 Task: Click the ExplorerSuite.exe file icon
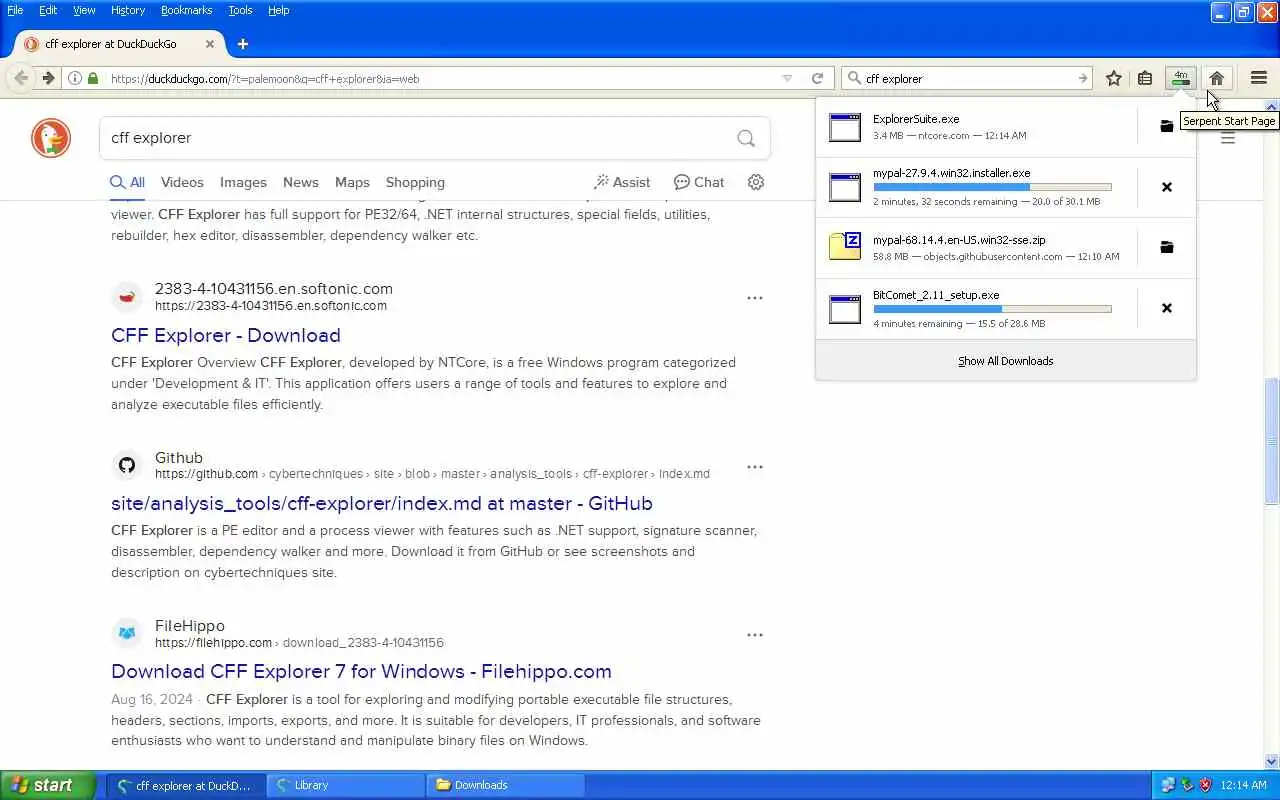click(845, 127)
